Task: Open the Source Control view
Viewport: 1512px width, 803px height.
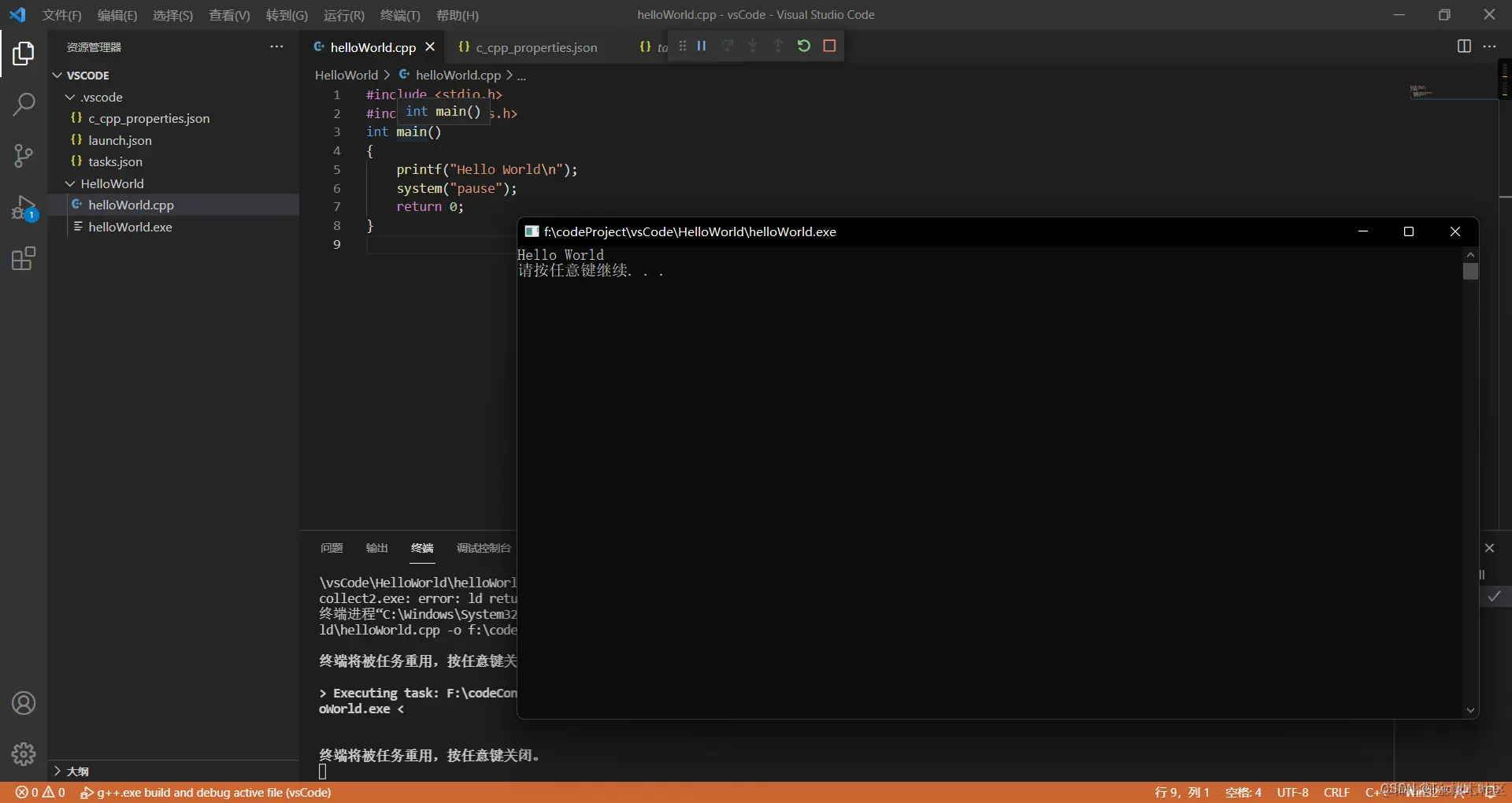Action: click(x=24, y=156)
